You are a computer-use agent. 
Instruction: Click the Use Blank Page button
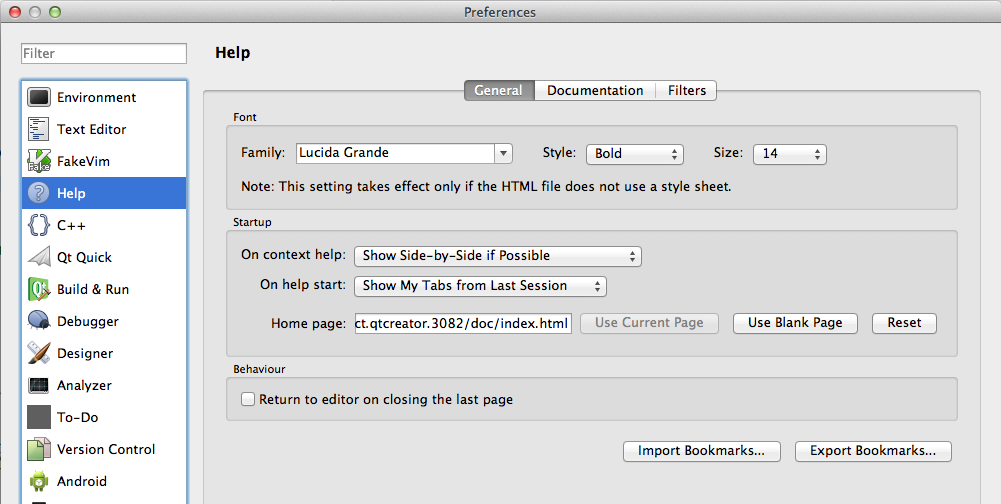point(795,323)
